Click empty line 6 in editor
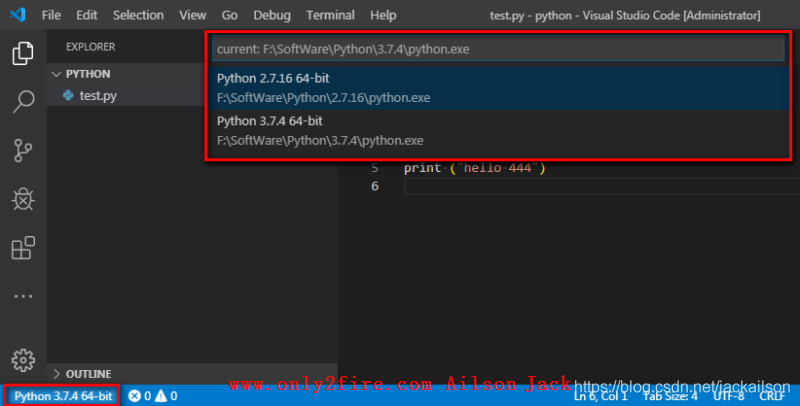Viewport: 800px width, 406px height. click(x=602, y=186)
